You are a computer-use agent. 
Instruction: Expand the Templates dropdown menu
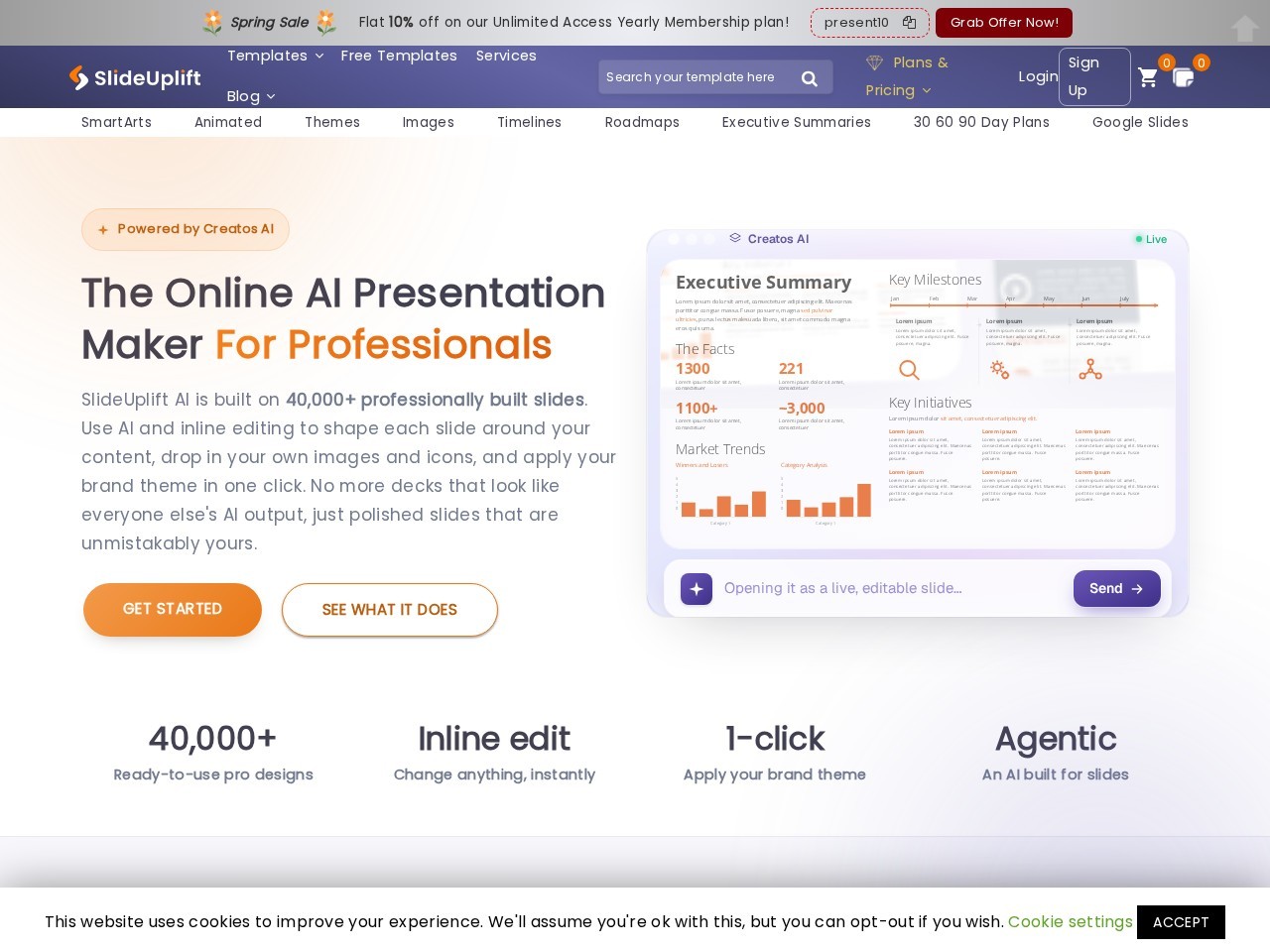[x=276, y=56]
